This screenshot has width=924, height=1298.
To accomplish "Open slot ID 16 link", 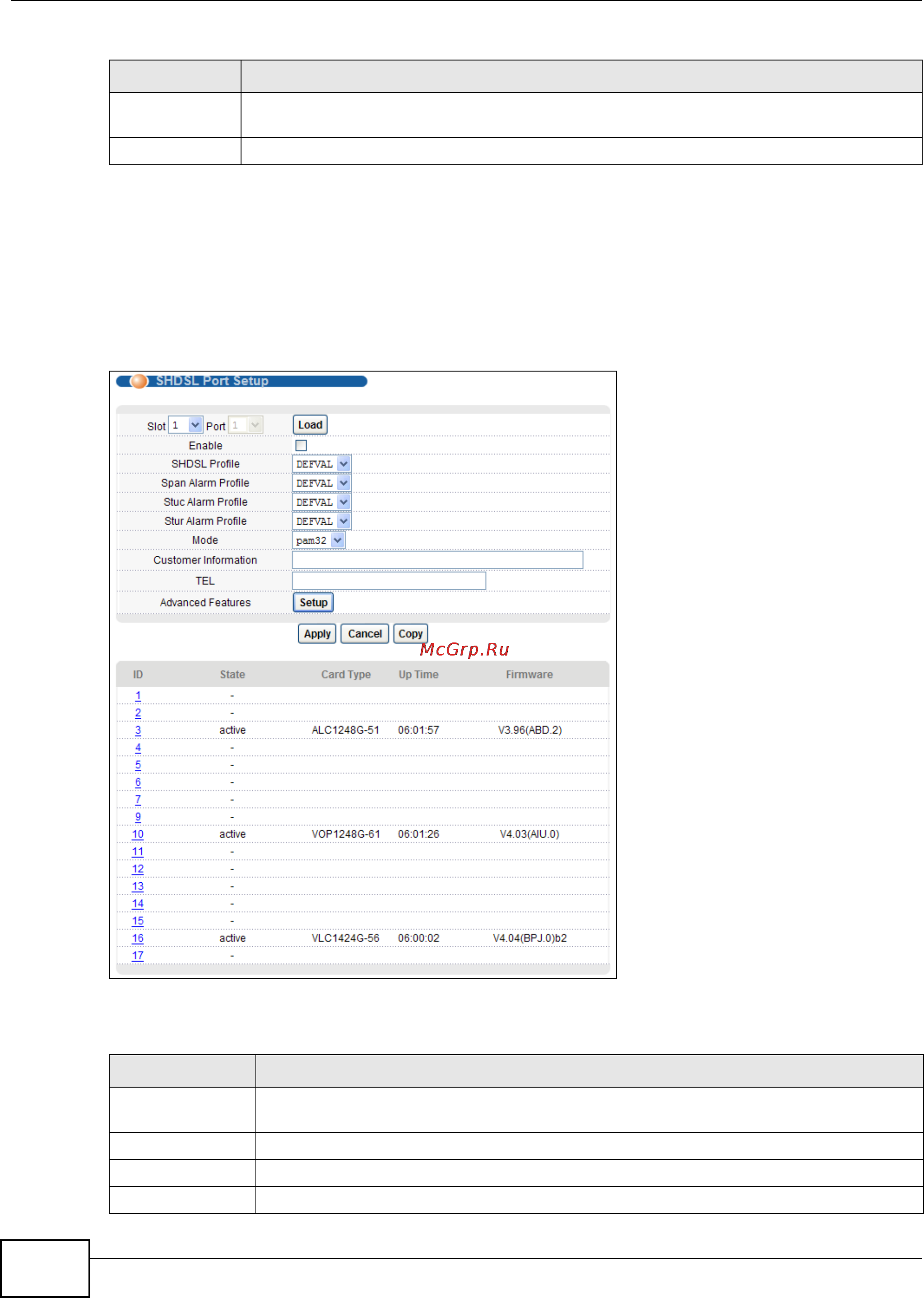I will [x=138, y=938].
